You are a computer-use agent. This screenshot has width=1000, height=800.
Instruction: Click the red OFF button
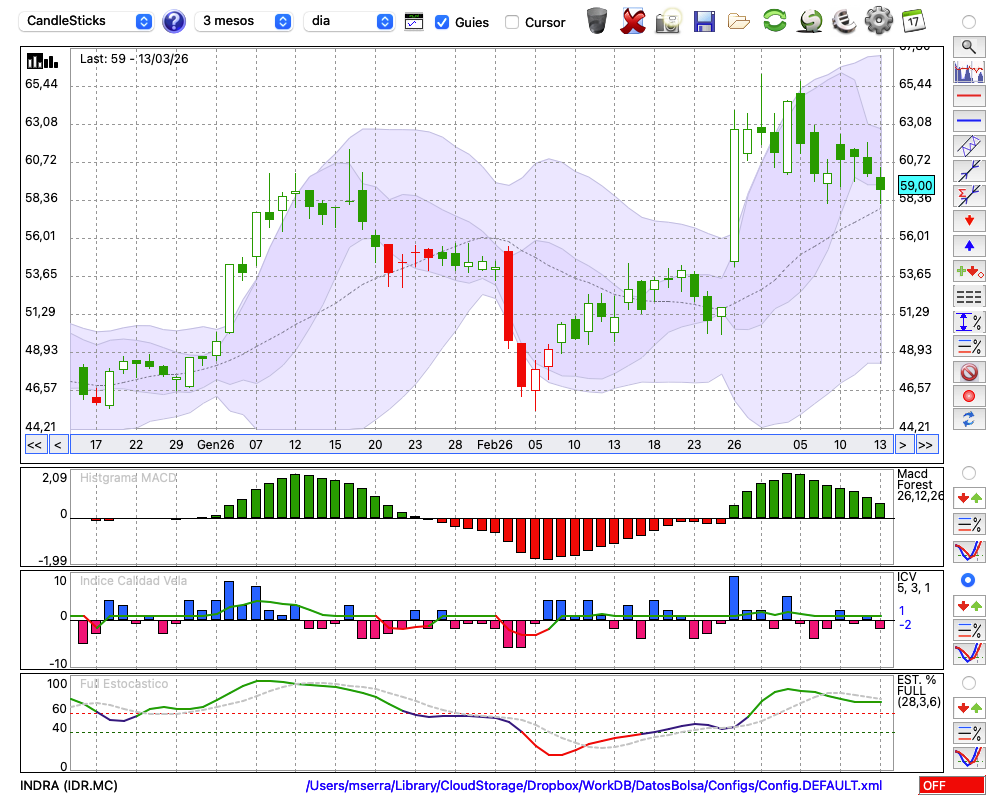click(950, 785)
